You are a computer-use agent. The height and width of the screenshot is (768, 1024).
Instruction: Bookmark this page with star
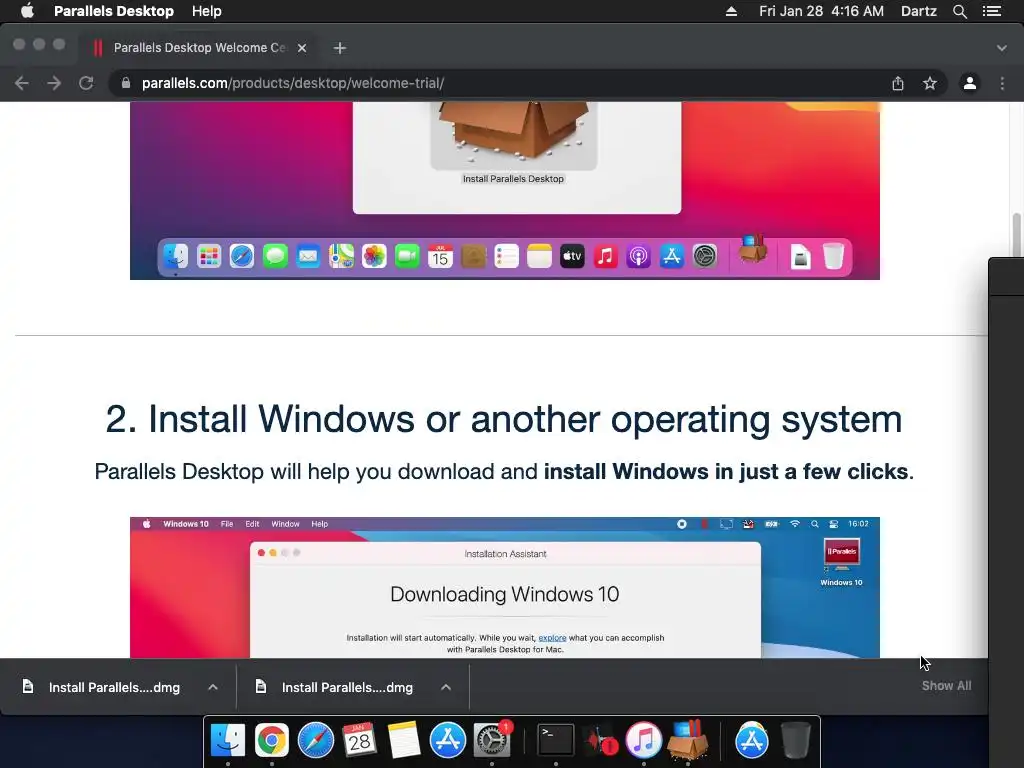point(930,83)
